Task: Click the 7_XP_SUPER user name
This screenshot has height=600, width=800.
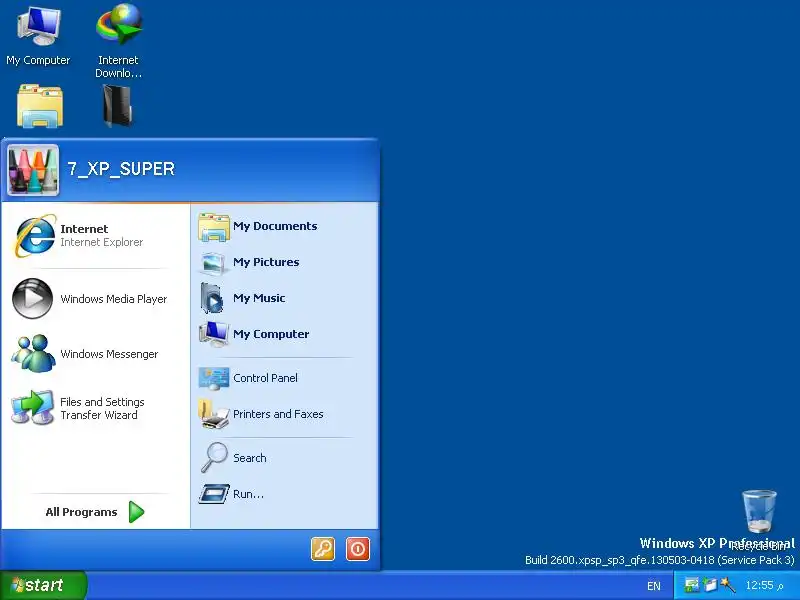Action: tap(121, 169)
